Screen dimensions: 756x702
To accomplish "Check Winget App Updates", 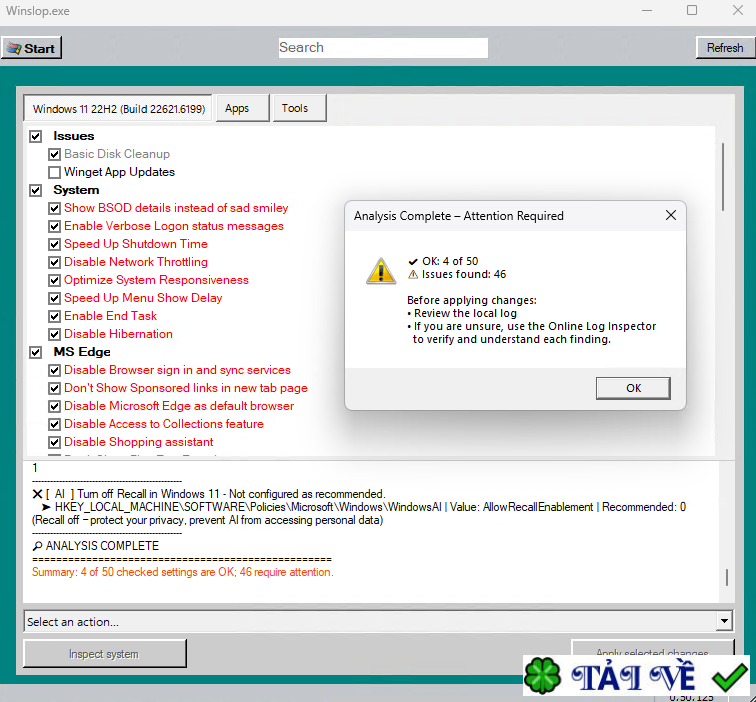I will [54, 172].
